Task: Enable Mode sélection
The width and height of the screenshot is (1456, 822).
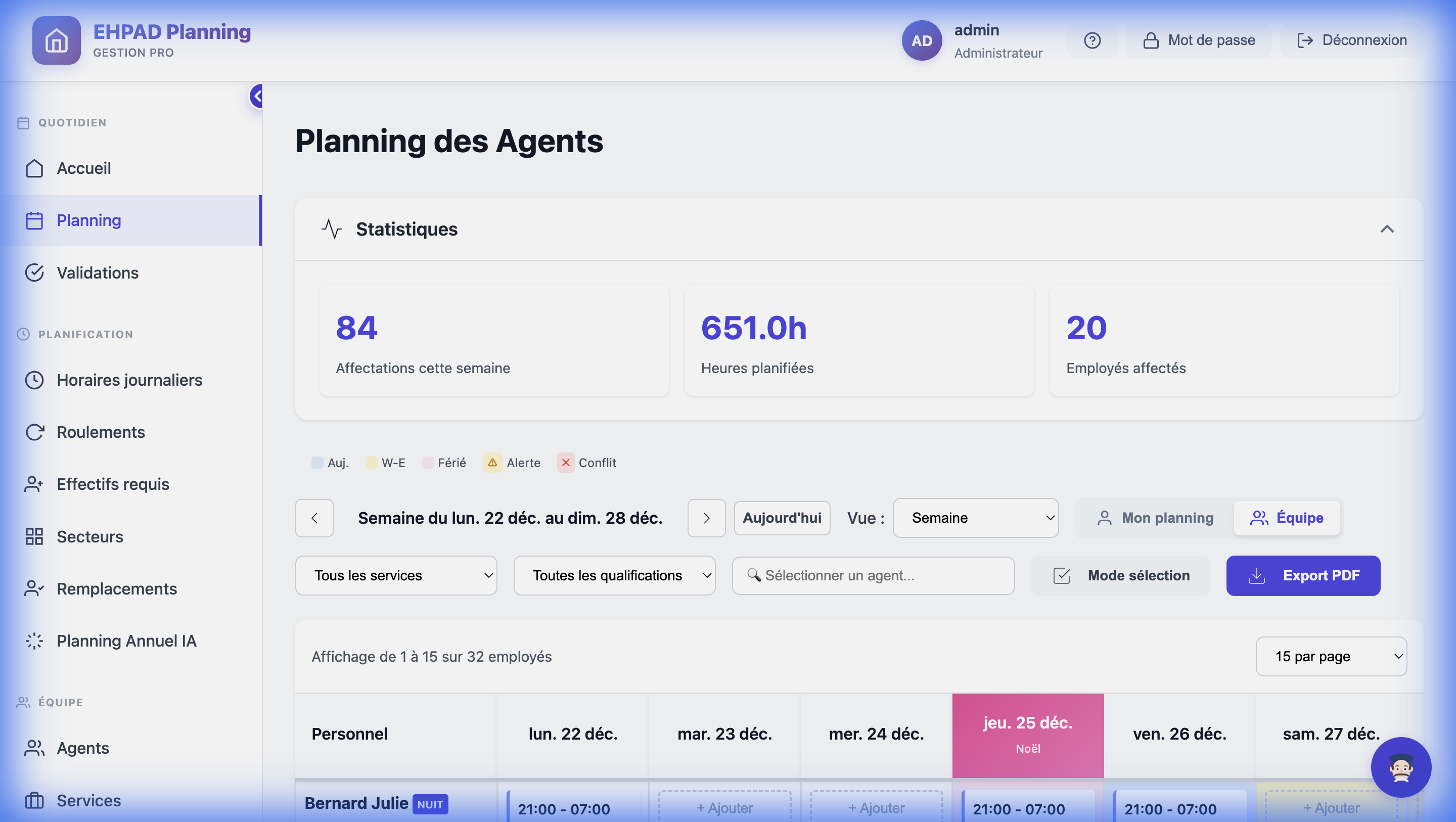Action: (x=1120, y=575)
